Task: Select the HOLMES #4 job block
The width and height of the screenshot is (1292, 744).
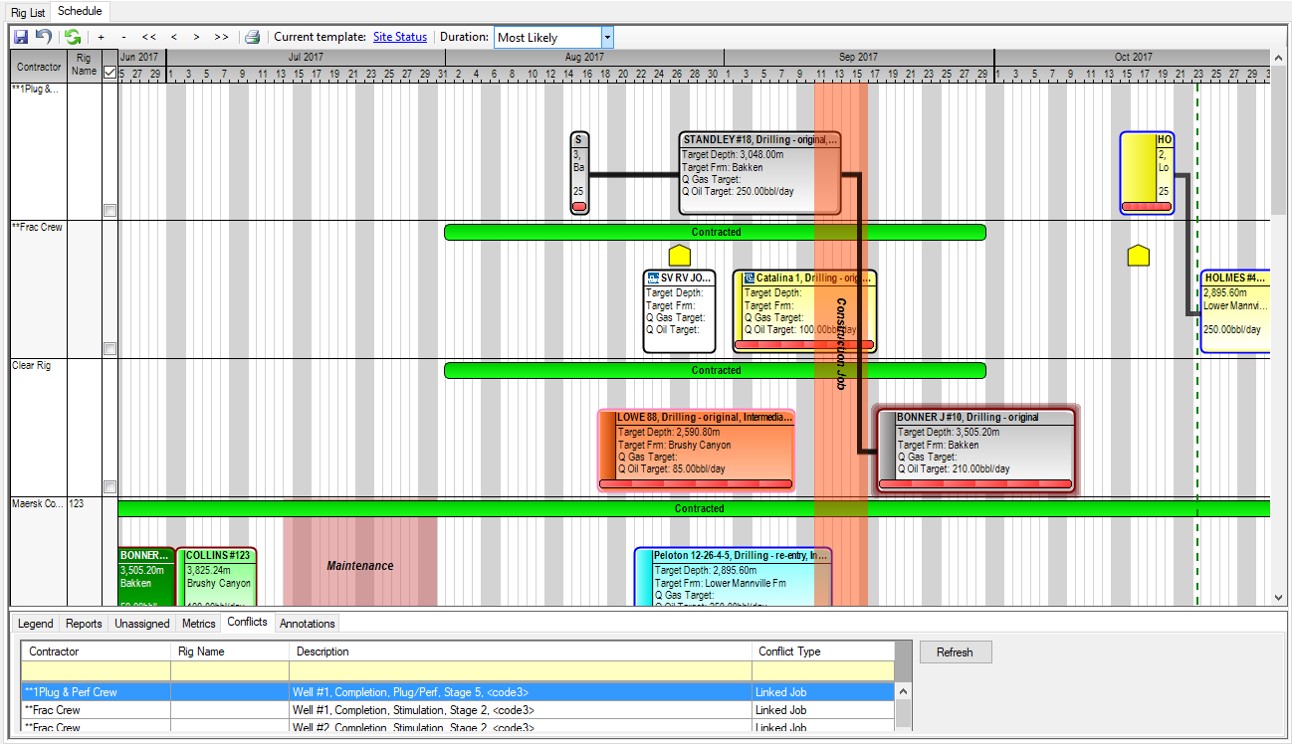Action: click(x=1235, y=311)
